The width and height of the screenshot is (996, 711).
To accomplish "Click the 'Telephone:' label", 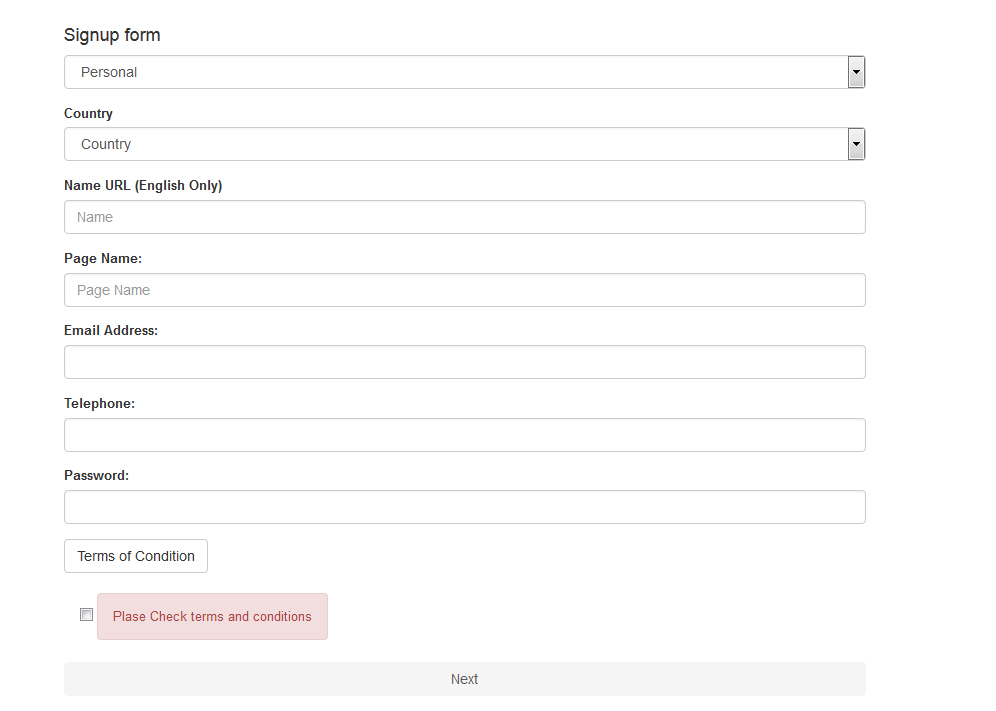I will pyautogui.click(x=99, y=403).
